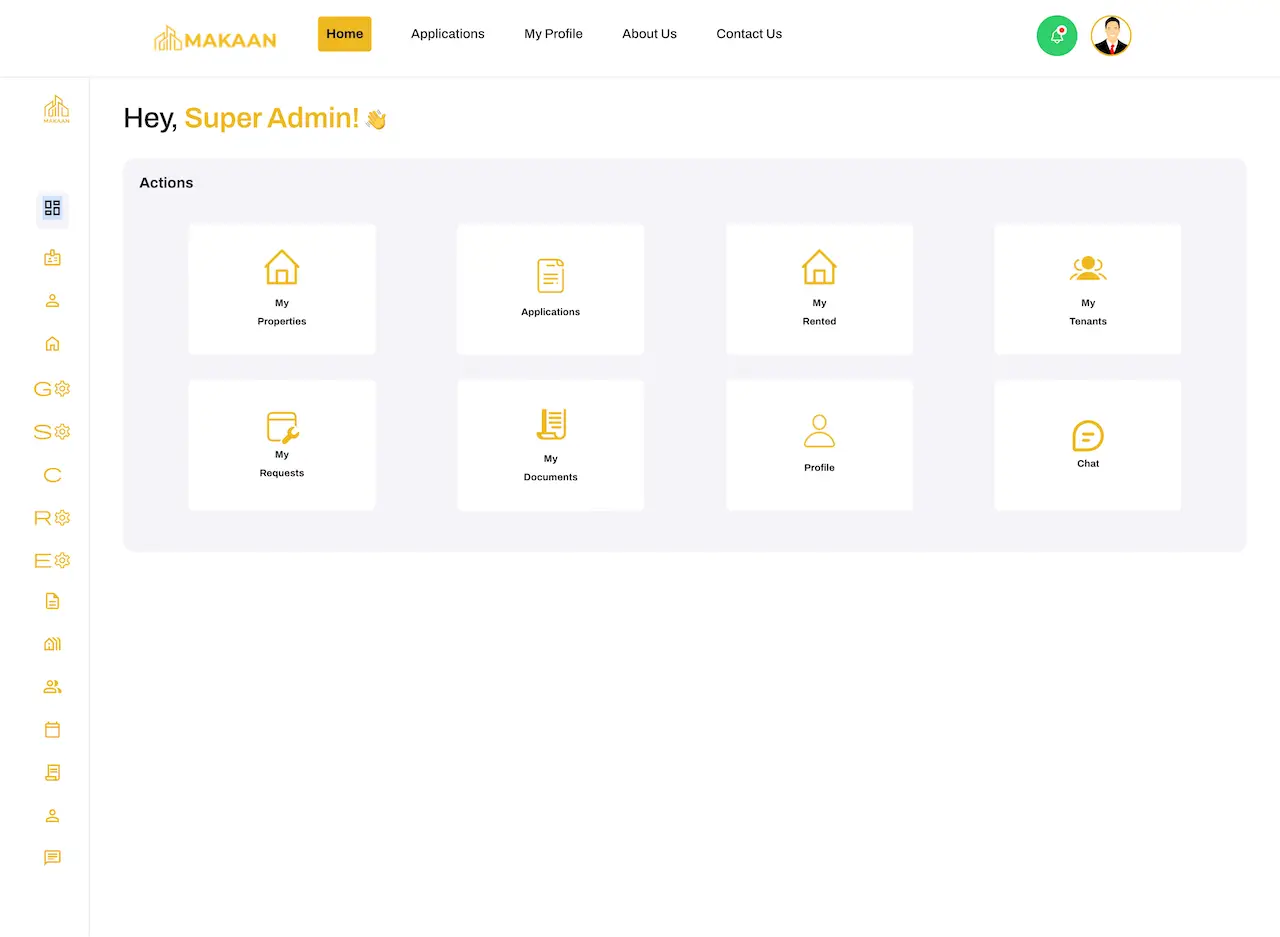Open the My Properties action card
Image resolution: width=1280 pixels, height=937 pixels.
(x=282, y=289)
